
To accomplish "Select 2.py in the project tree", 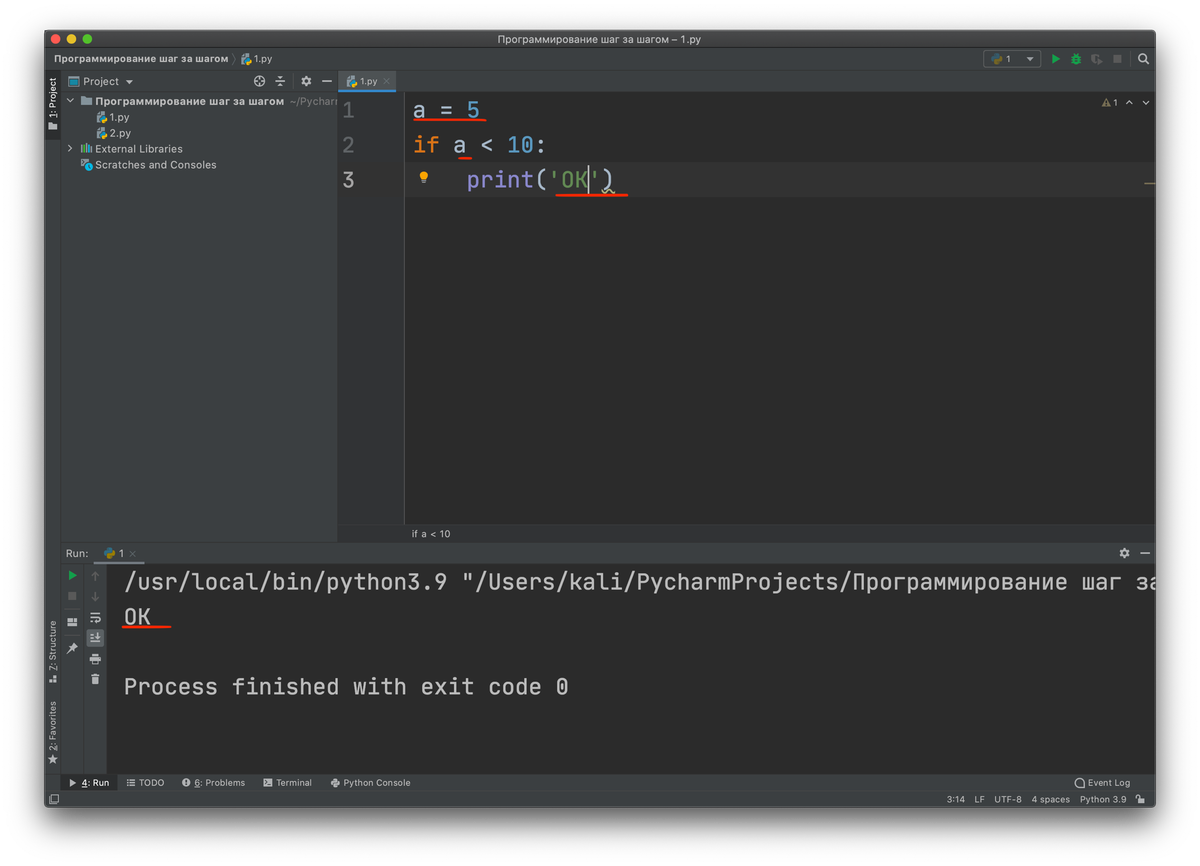I will coord(113,133).
